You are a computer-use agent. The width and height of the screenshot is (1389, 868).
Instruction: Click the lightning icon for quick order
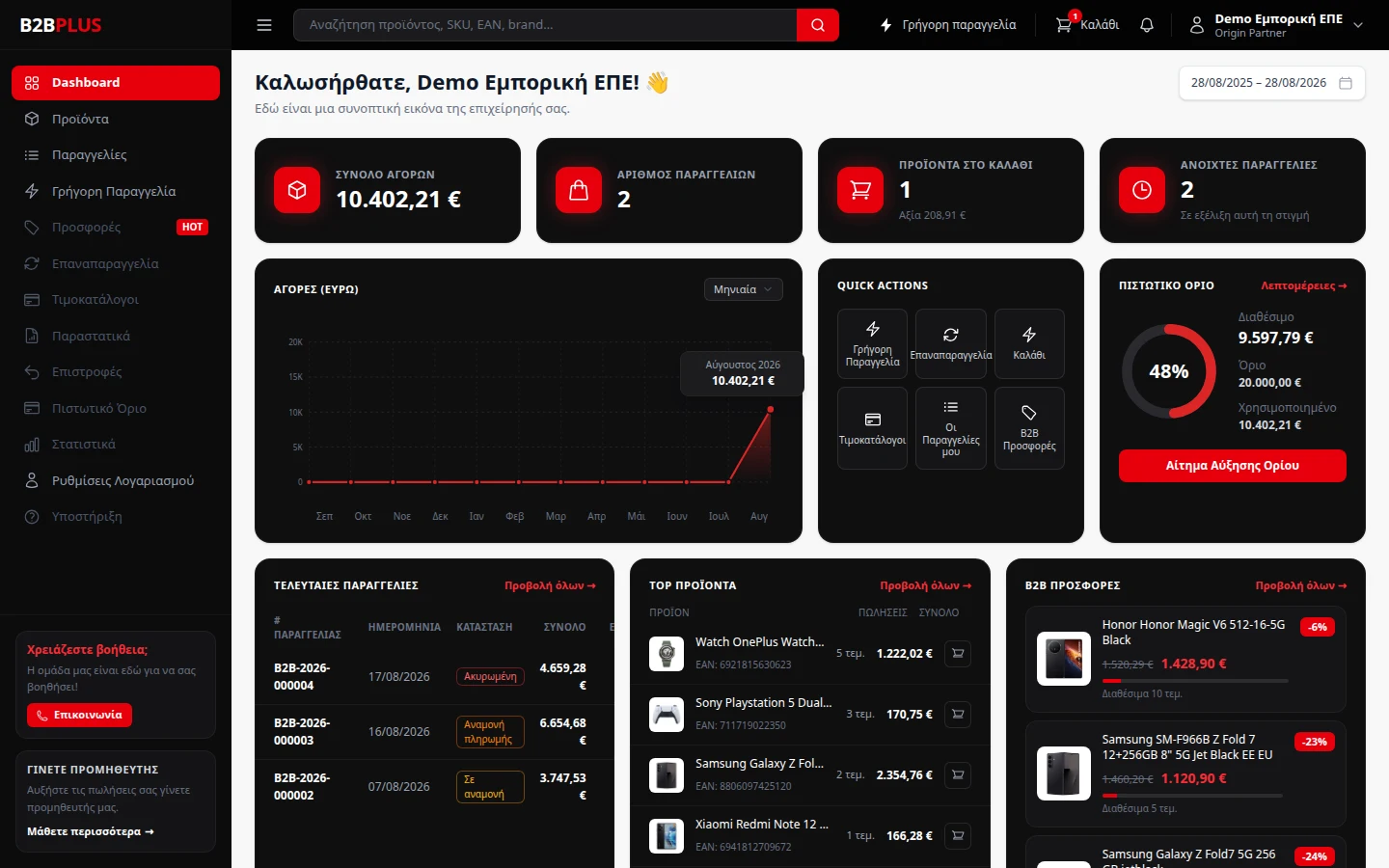coord(886,25)
